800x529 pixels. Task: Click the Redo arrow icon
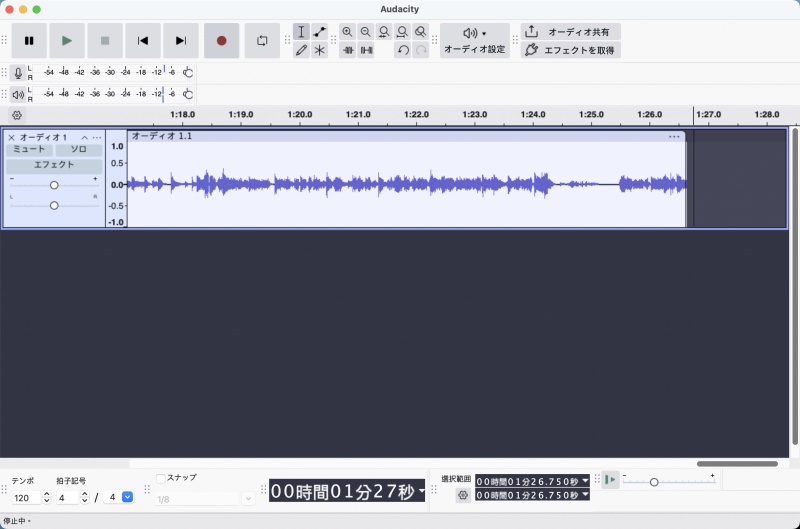coord(421,50)
